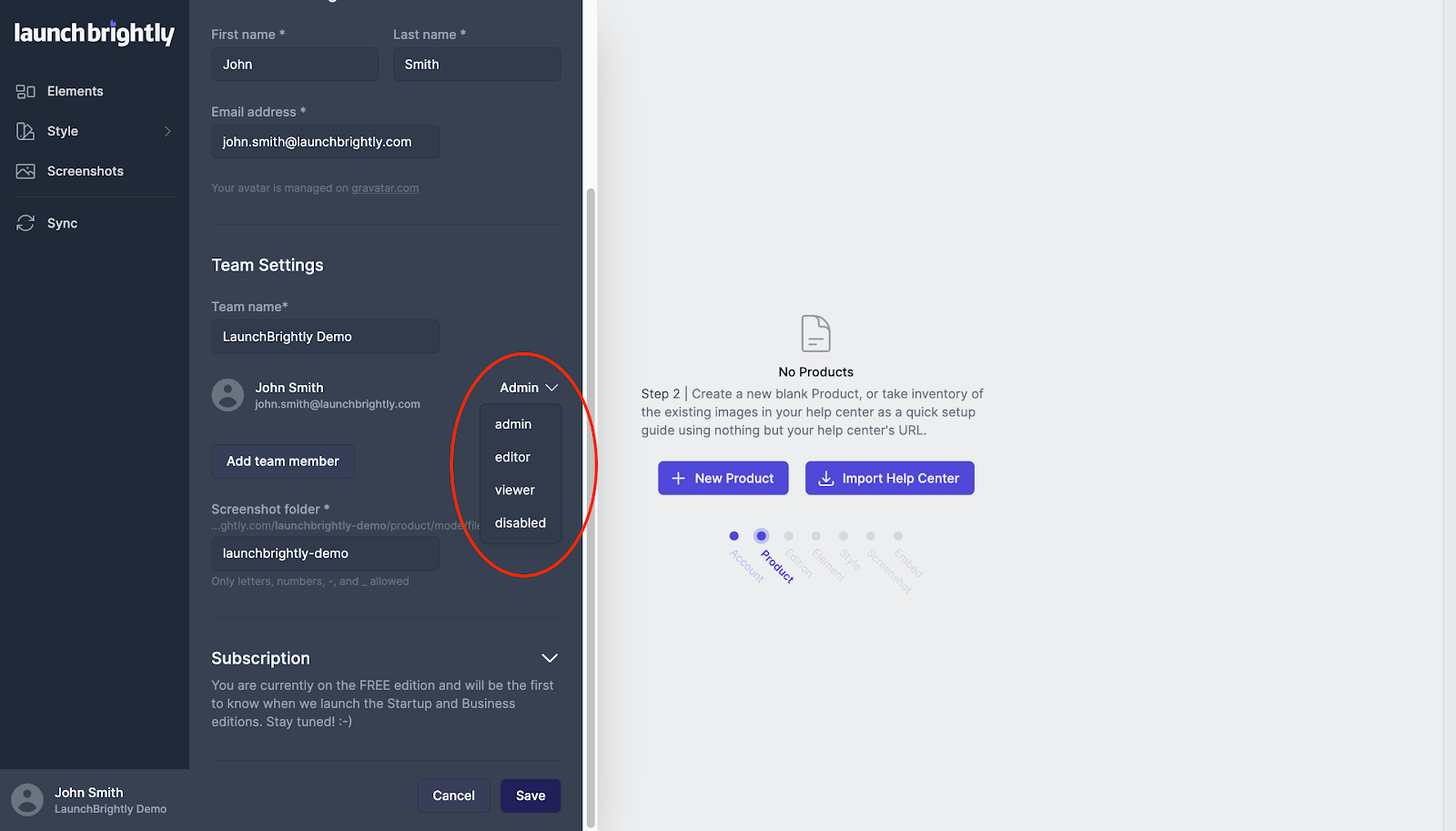The width and height of the screenshot is (1456, 831).
Task: Expand the Subscription section chevron
Action: 550,658
